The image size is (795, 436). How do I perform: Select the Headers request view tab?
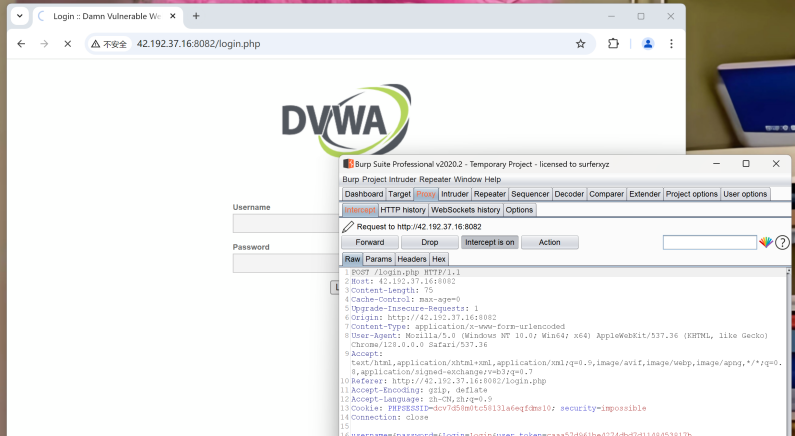point(412,259)
